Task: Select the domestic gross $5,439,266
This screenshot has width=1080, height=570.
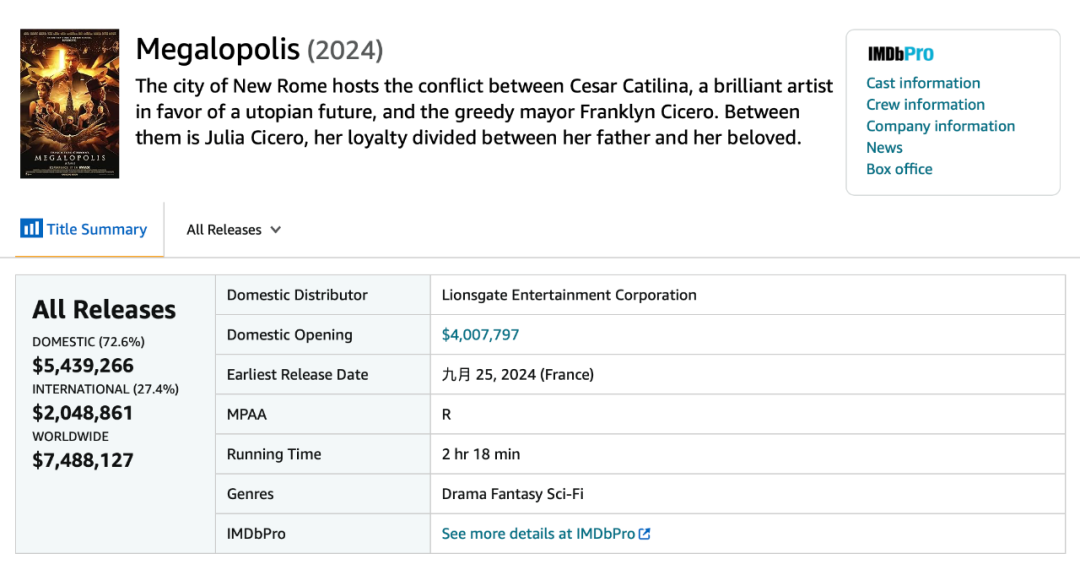Action: pyautogui.click(x=83, y=365)
